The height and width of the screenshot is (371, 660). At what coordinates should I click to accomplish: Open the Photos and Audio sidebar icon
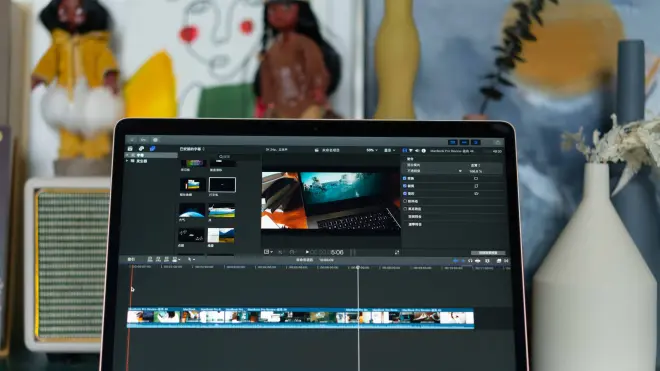(x=141, y=149)
